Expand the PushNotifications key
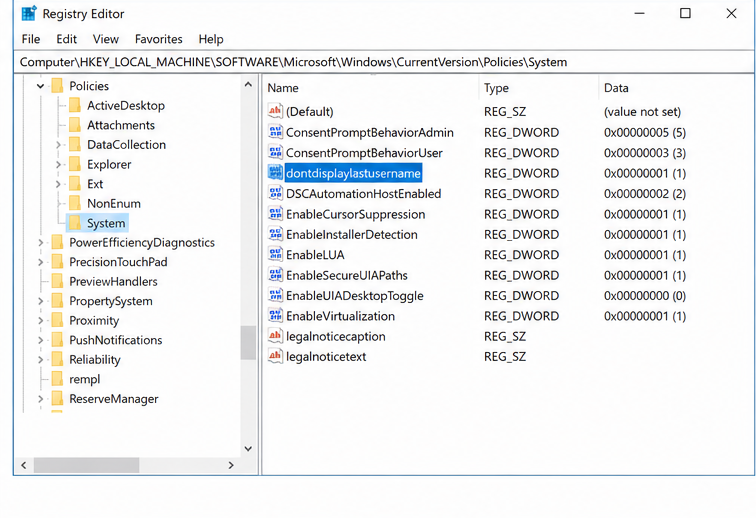The height and width of the screenshot is (518, 756). [x=40, y=341]
